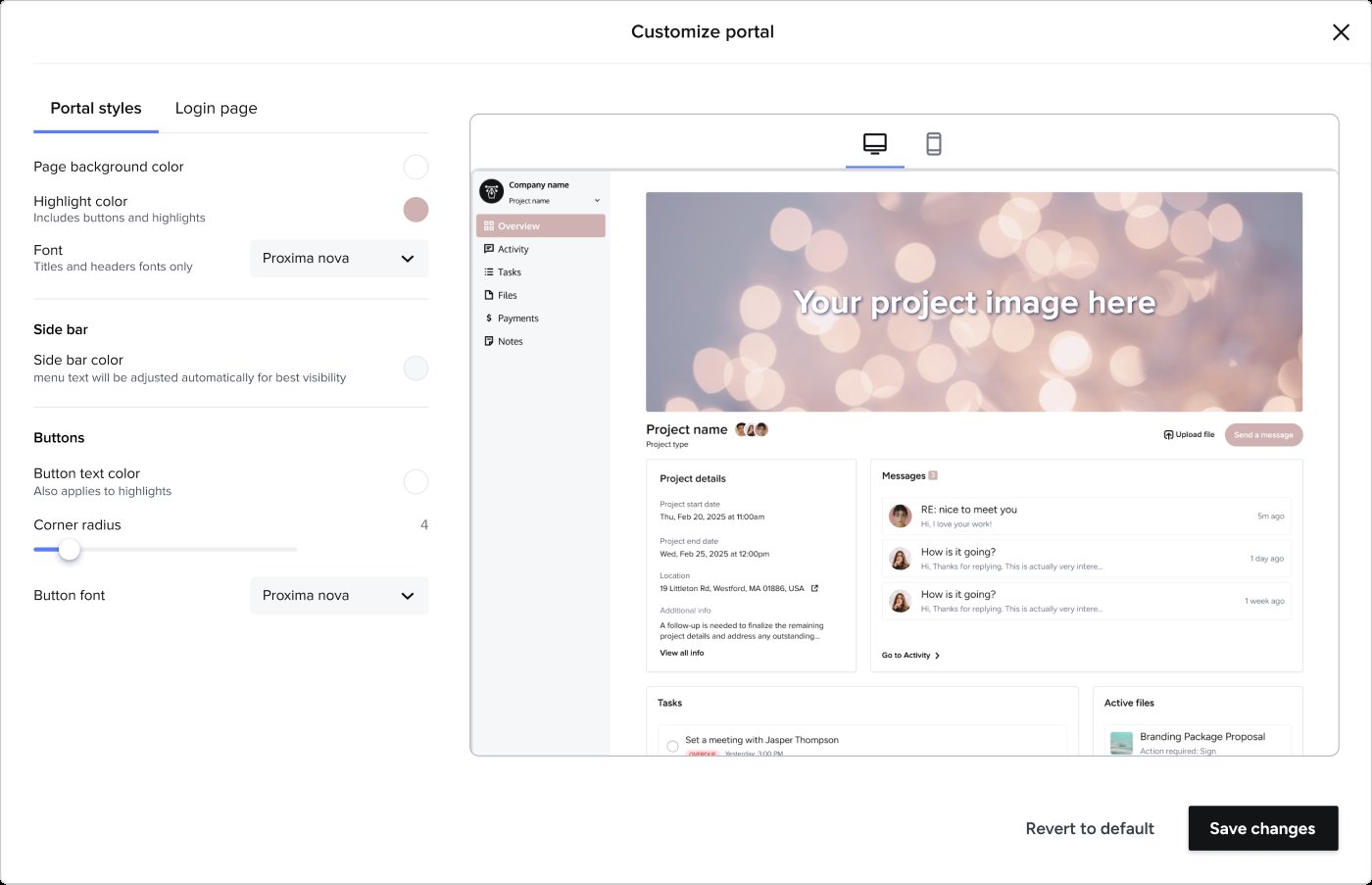The height and width of the screenshot is (885, 1372).
Task: Click the Project details heading
Action: (693, 479)
